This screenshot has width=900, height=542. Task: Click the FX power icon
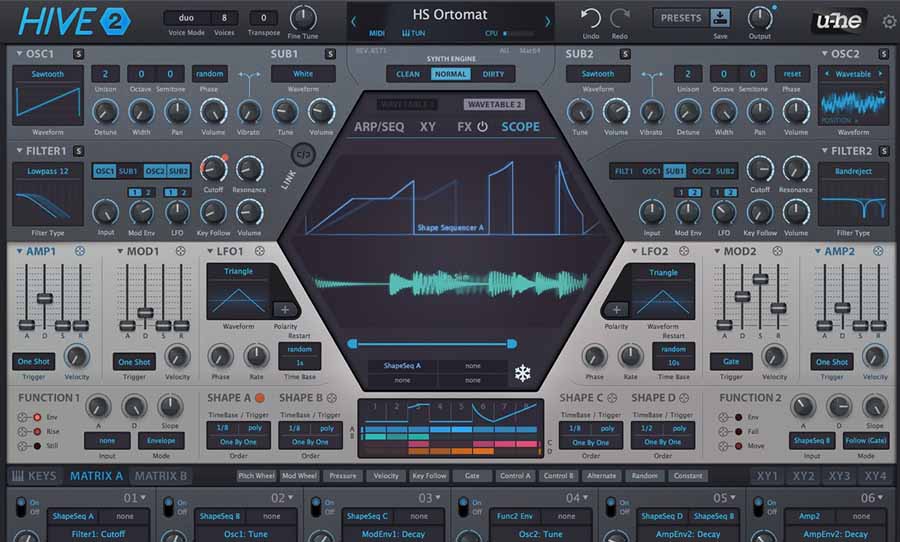(482, 126)
